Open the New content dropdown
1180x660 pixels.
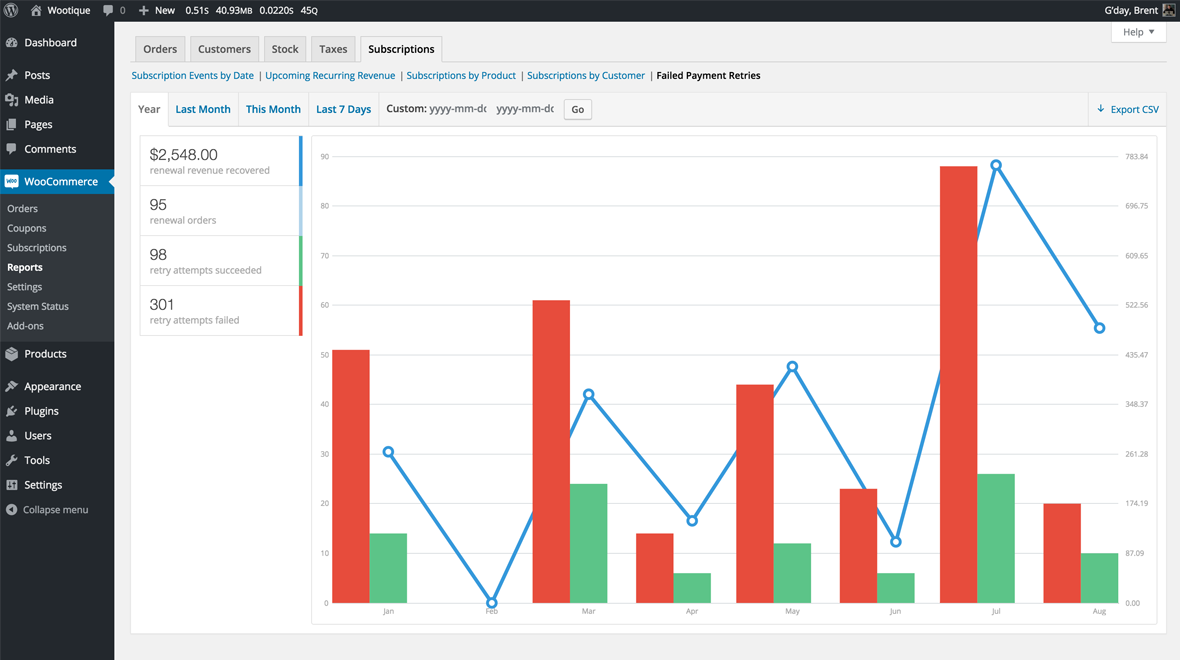pos(157,10)
